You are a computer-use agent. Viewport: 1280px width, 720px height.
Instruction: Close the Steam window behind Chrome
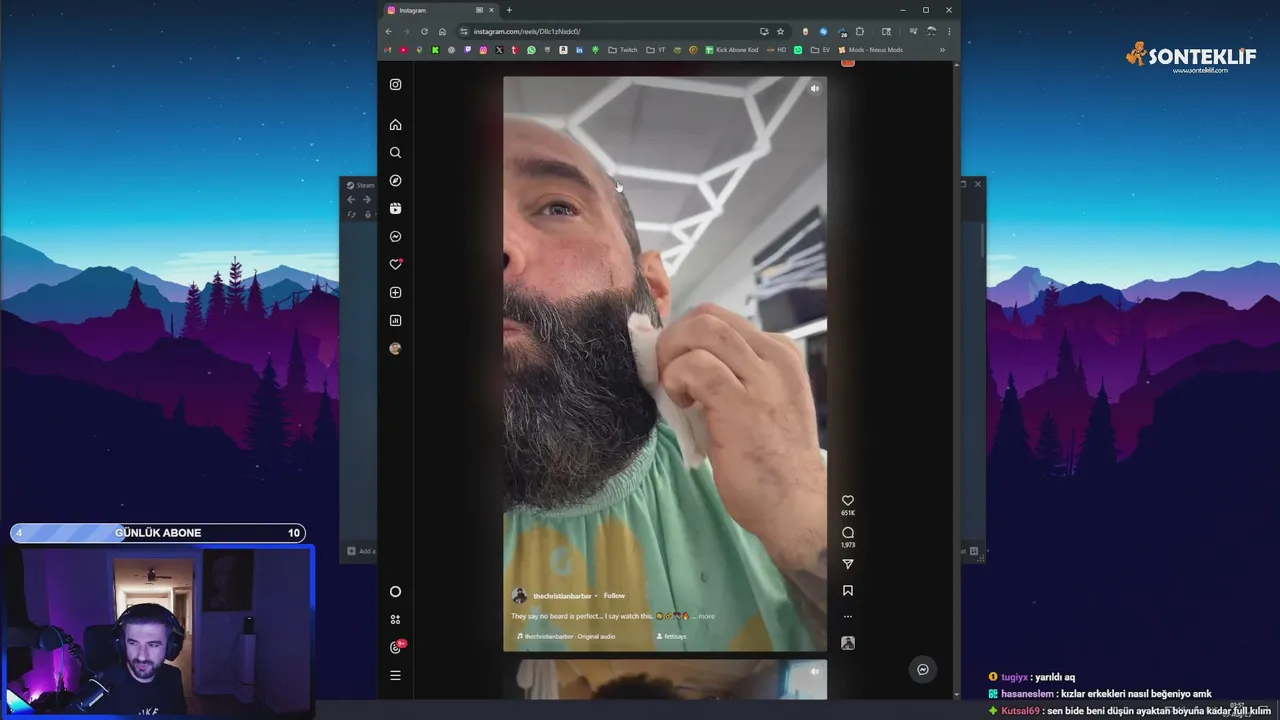tap(978, 184)
